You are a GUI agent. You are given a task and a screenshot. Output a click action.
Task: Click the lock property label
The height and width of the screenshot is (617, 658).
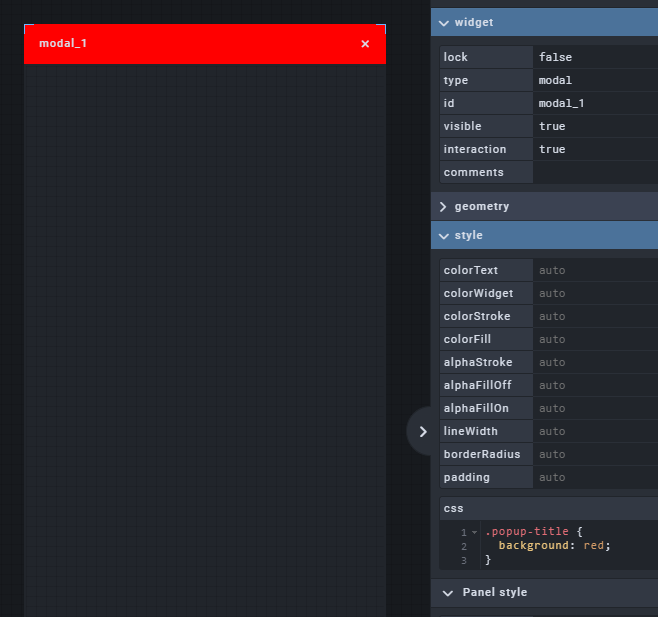pyautogui.click(x=486, y=57)
